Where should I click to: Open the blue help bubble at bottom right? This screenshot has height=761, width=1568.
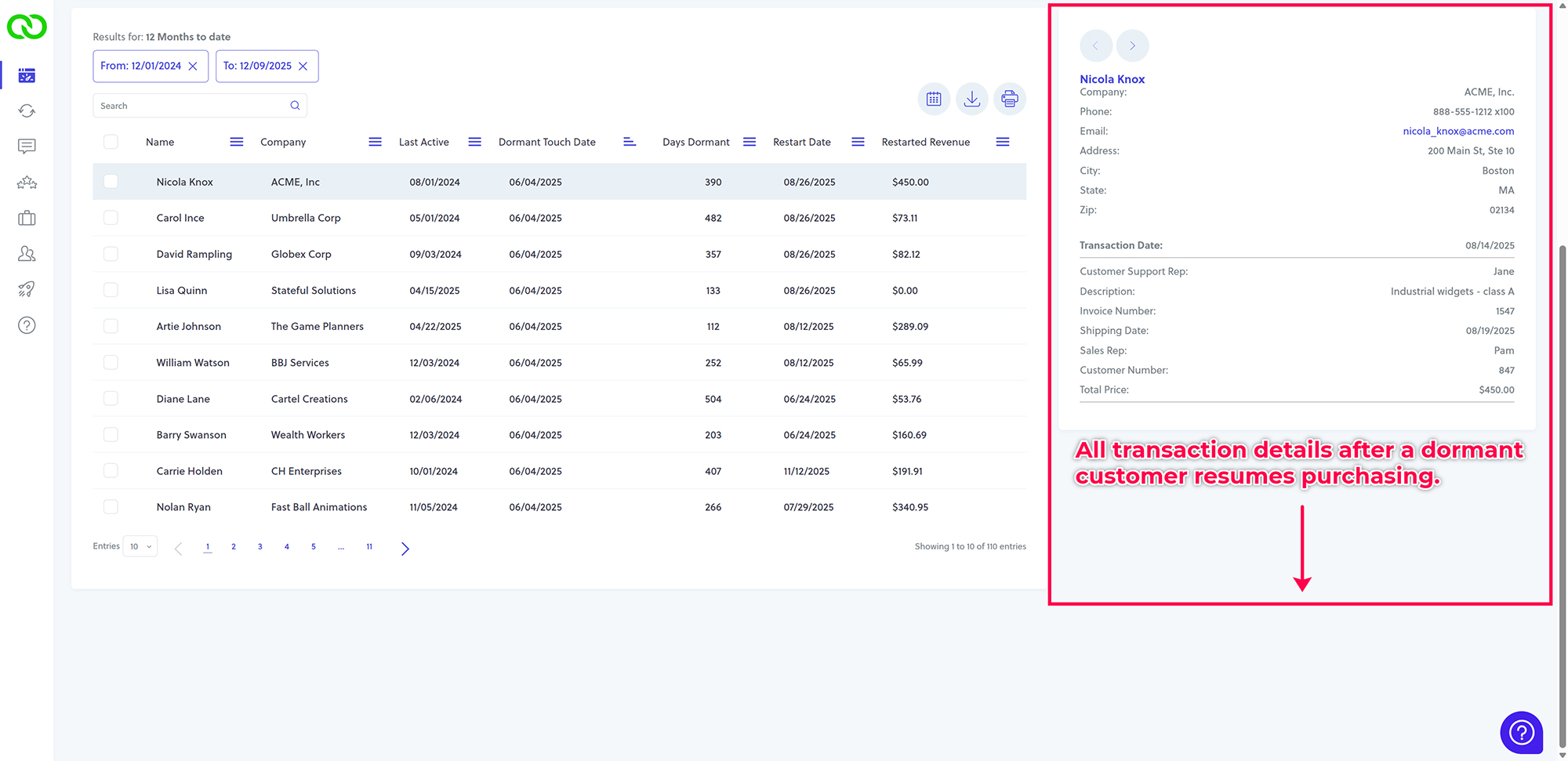point(1521,732)
